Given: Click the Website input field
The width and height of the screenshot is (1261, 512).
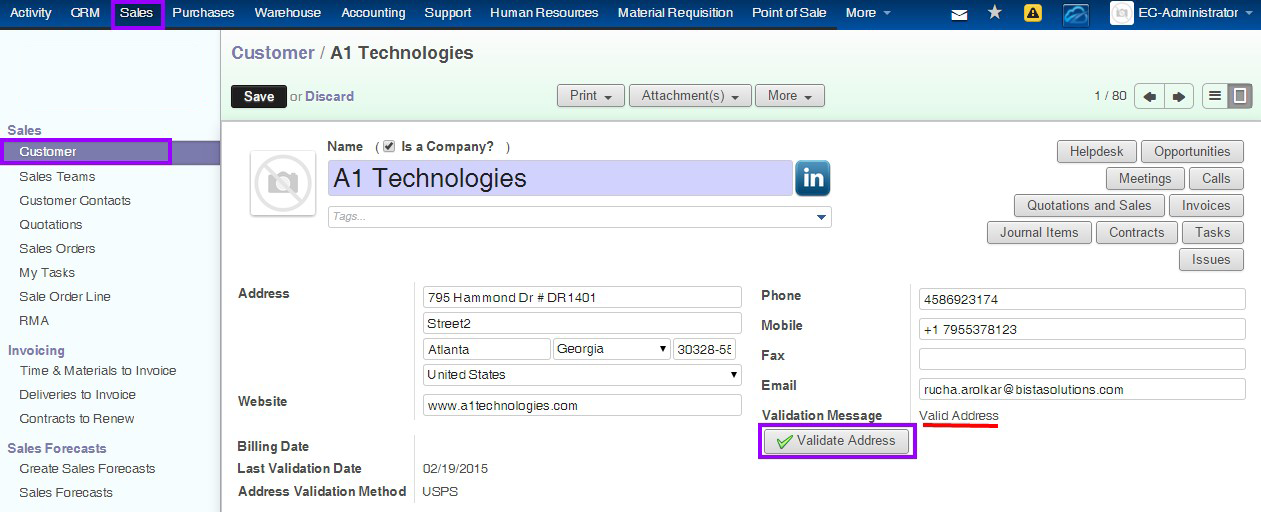Looking at the screenshot, I should (582, 405).
